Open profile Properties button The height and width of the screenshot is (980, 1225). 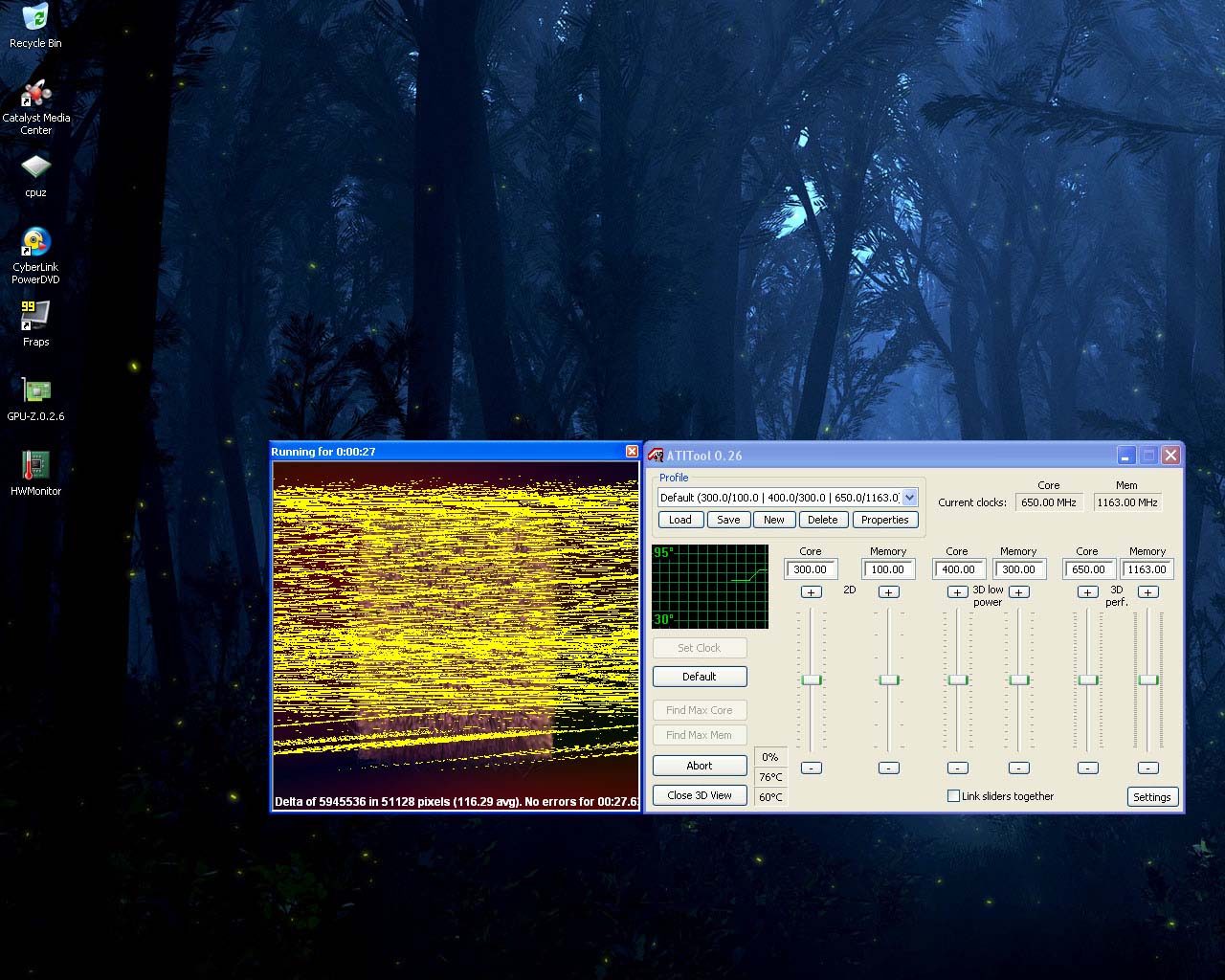pyautogui.click(x=885, y=520)
